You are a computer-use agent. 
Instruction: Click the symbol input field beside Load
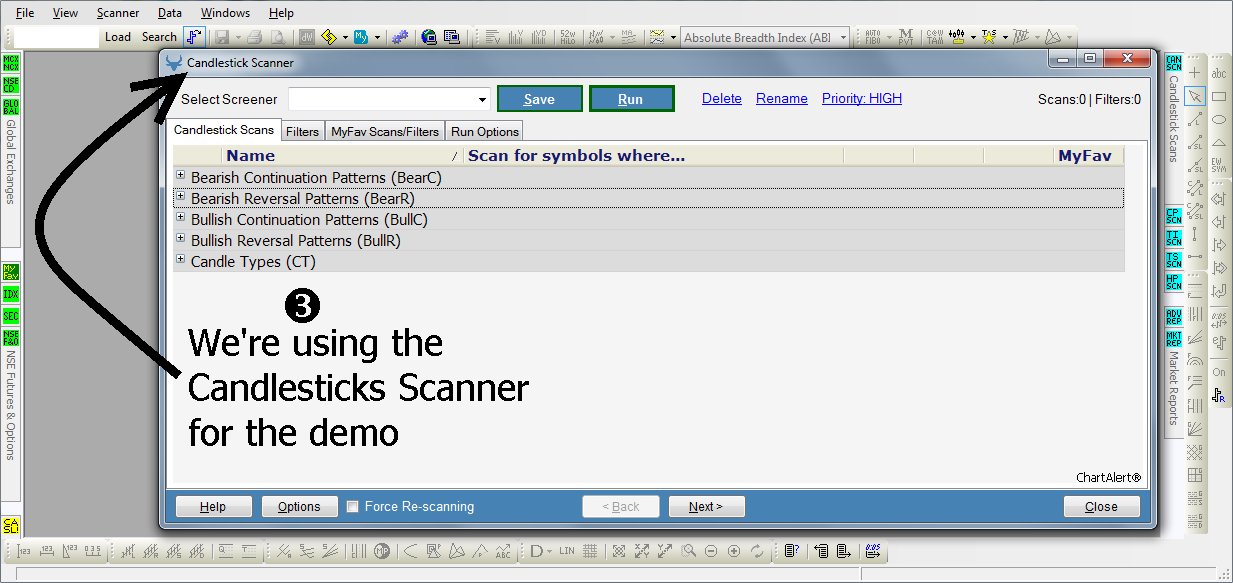tap(57, 37)
